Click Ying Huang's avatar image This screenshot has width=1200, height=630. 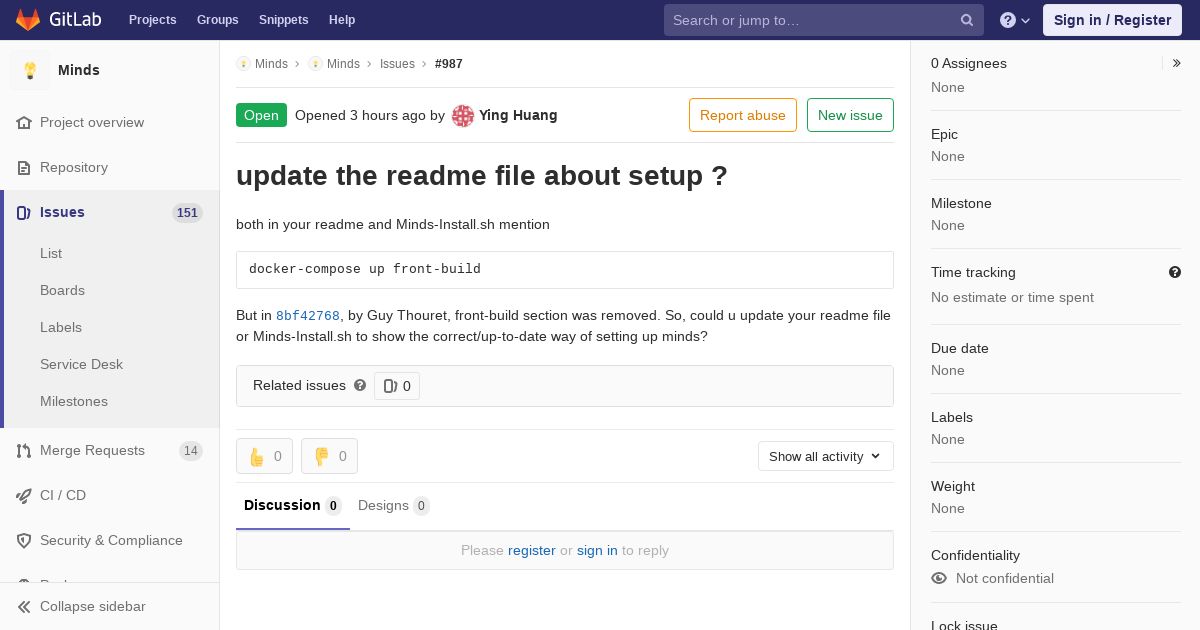point(463,116)
